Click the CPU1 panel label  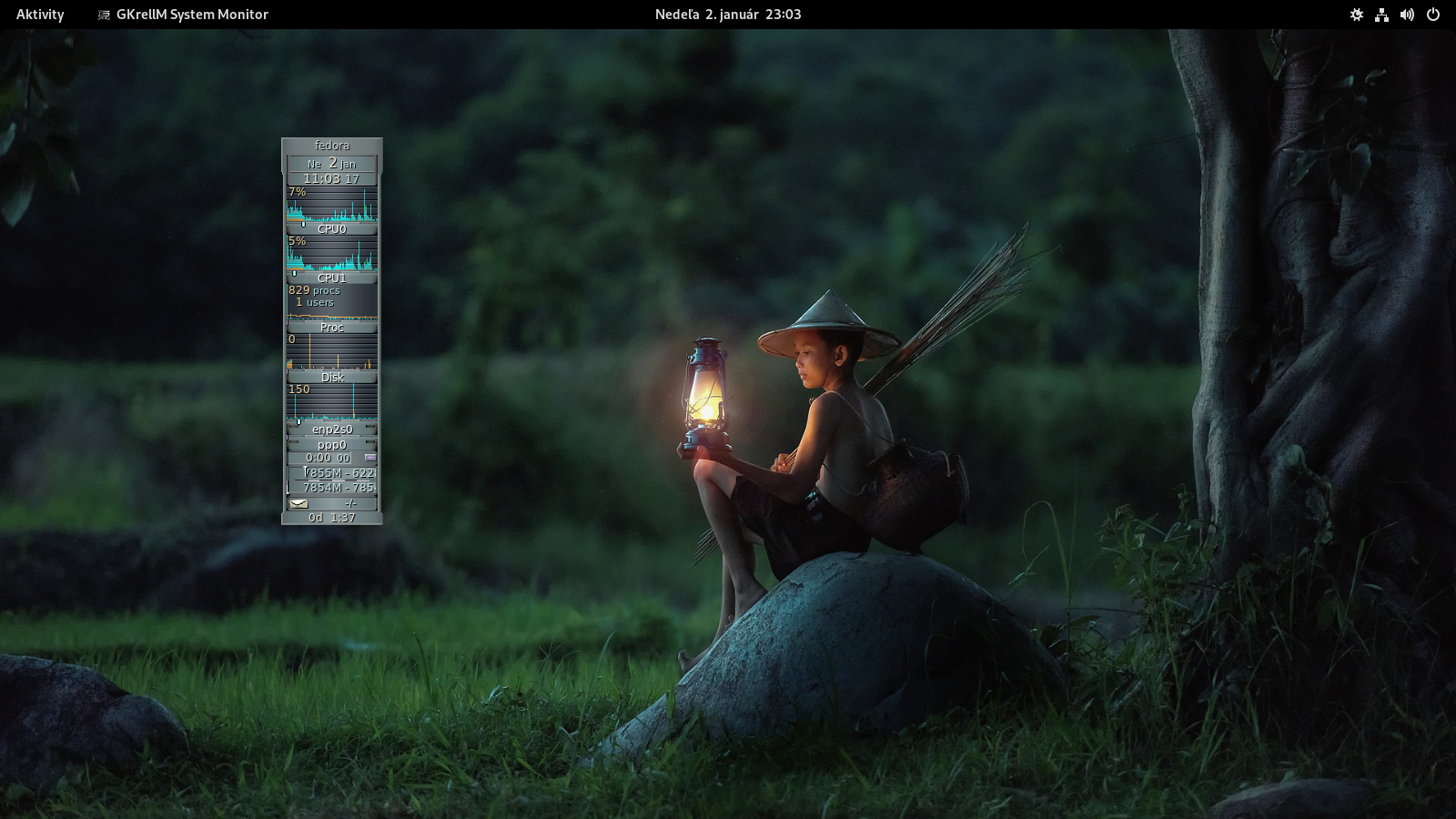coord(332,278)
